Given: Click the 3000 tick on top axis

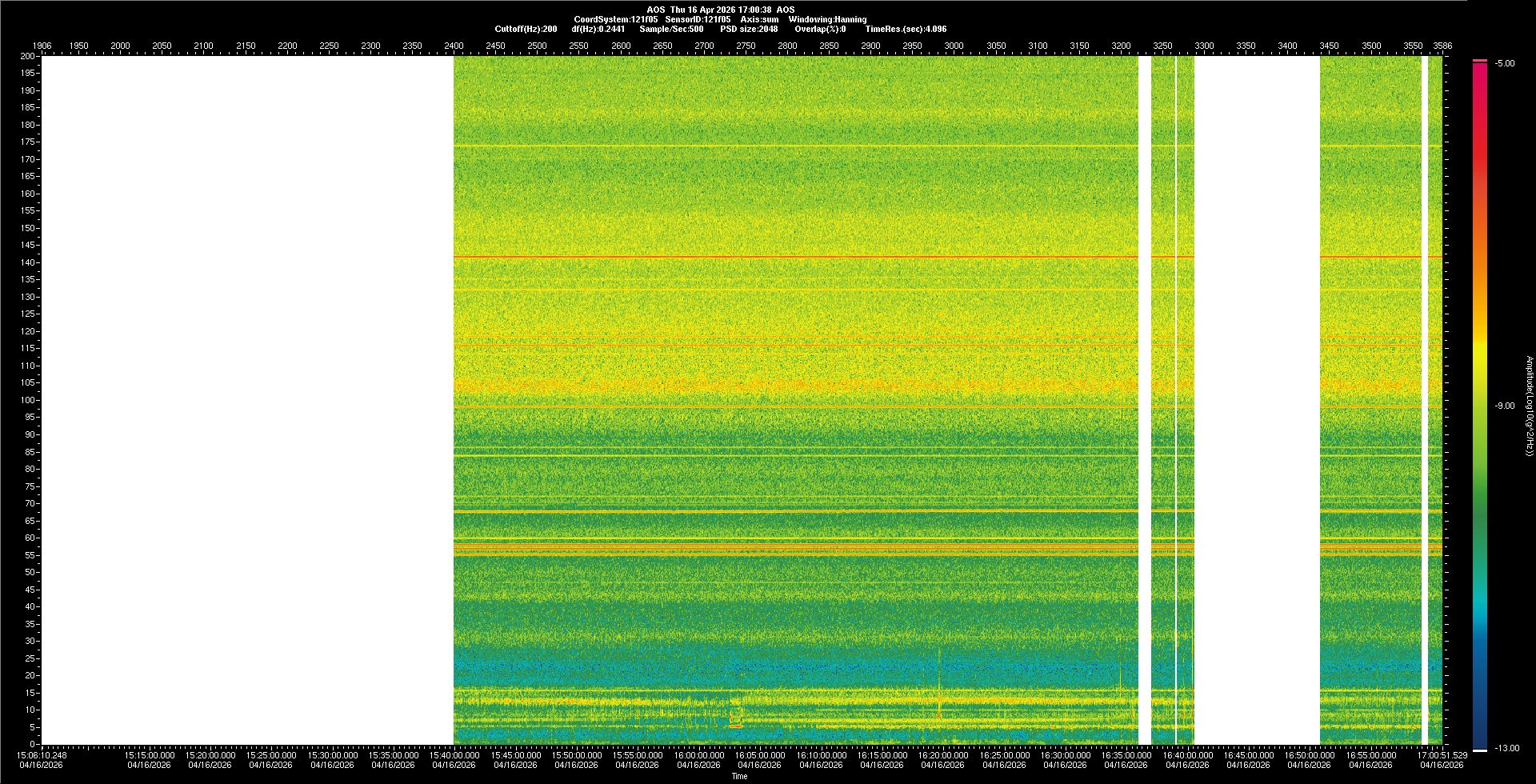Looking at the screenshot, I should click(x=954, y=46).
